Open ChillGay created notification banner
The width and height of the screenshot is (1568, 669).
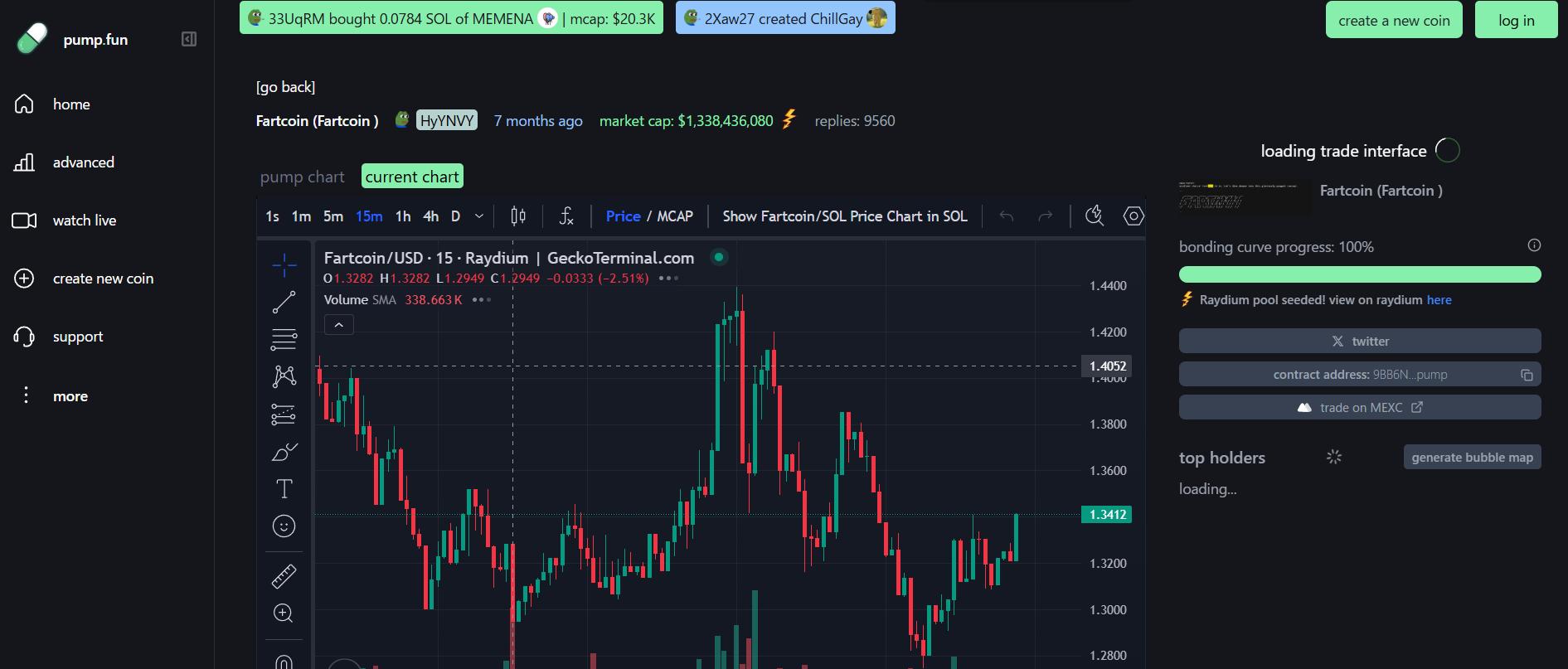click(x=785, y=18)
